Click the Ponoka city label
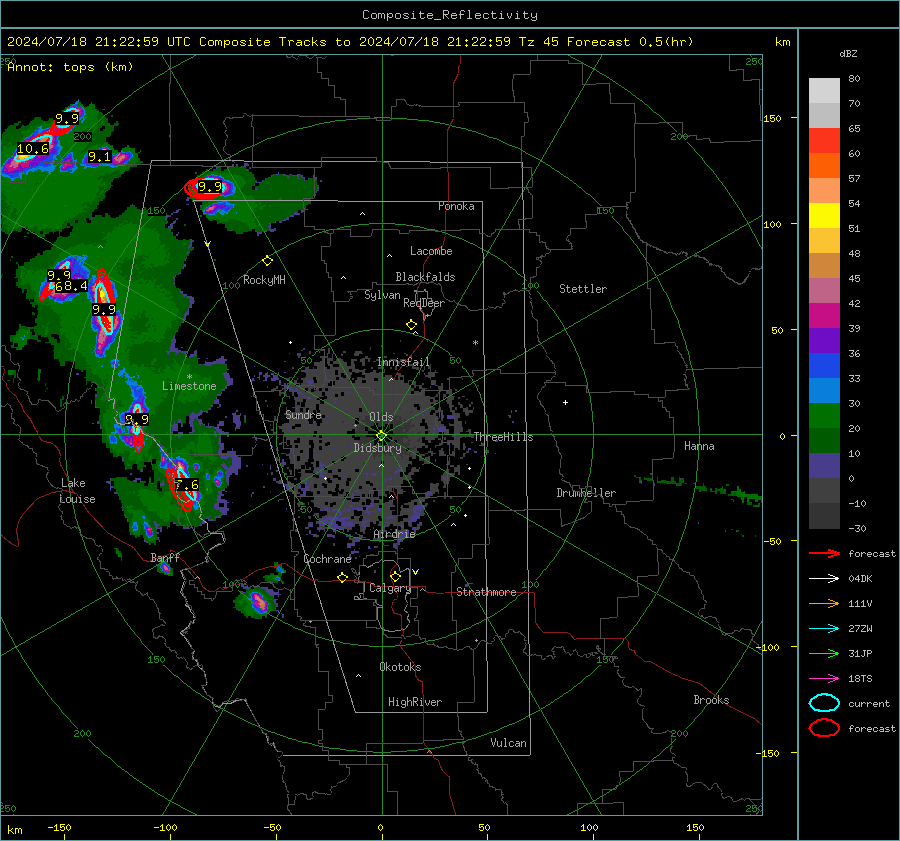The height and width of the screenshot is (841, 900). [x=456, y=206]
